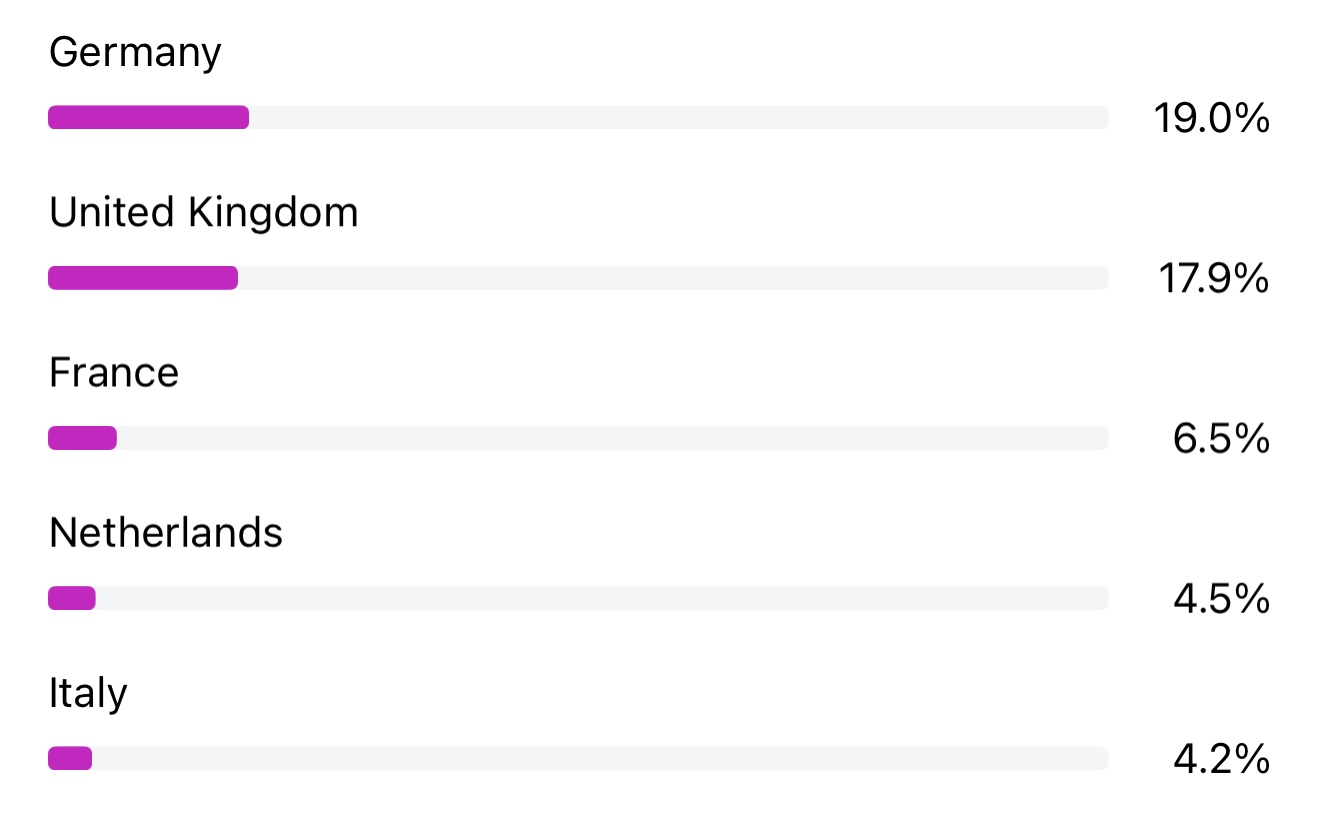
Task: Click the Germany country label
Action: pos(135,53)
